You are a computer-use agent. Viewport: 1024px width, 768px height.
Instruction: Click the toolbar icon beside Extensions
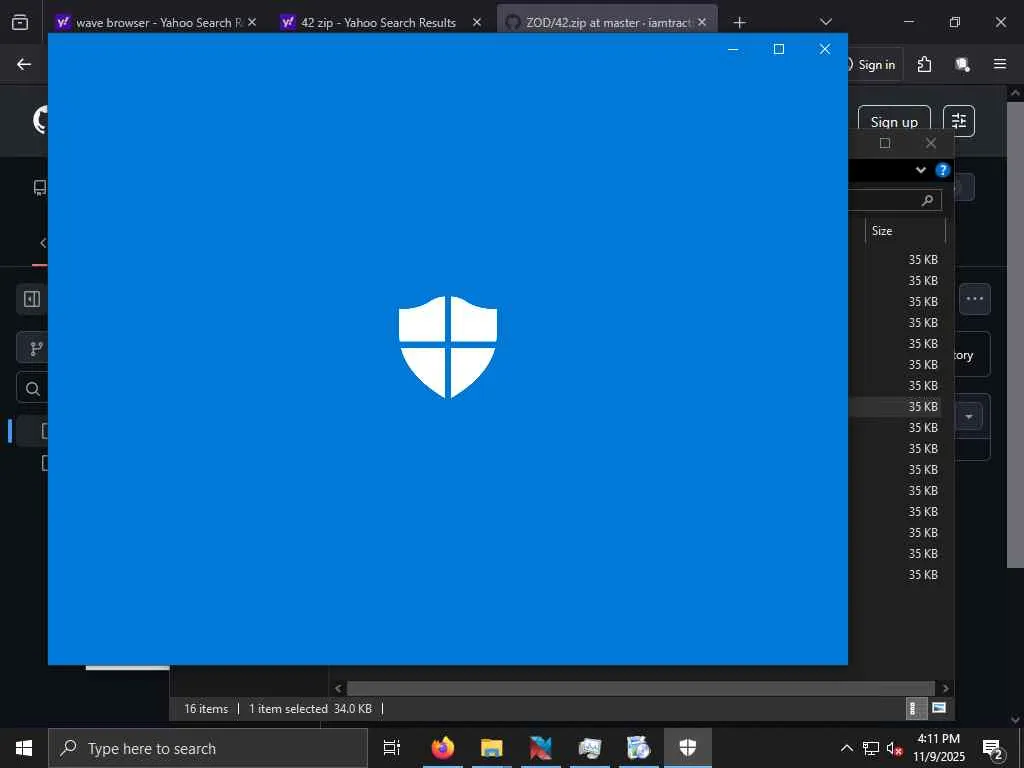point(962,64)
